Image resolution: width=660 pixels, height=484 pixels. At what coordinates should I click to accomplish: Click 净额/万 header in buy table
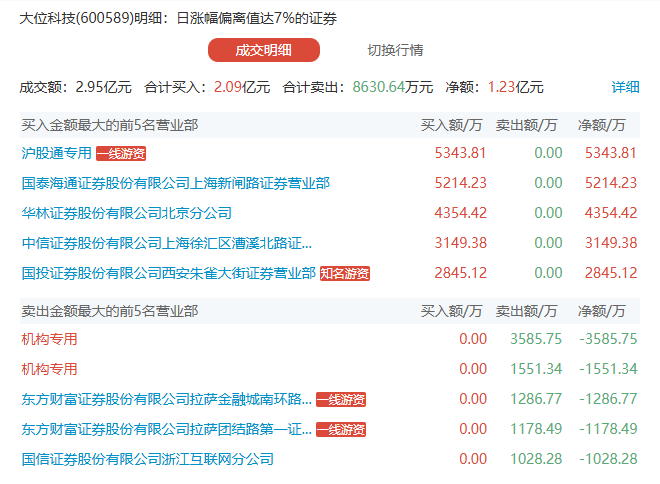[x=601, y=125]
